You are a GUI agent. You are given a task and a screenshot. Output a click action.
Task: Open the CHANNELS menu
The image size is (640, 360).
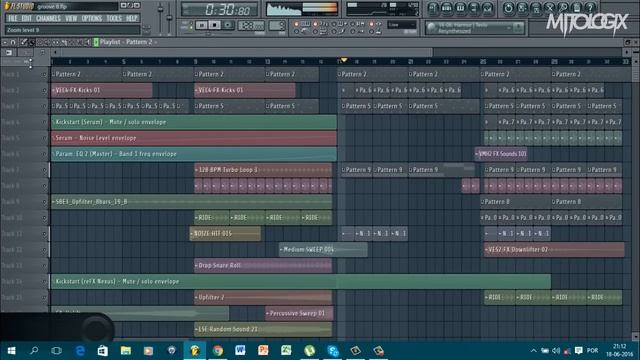(x=48, y=18)
